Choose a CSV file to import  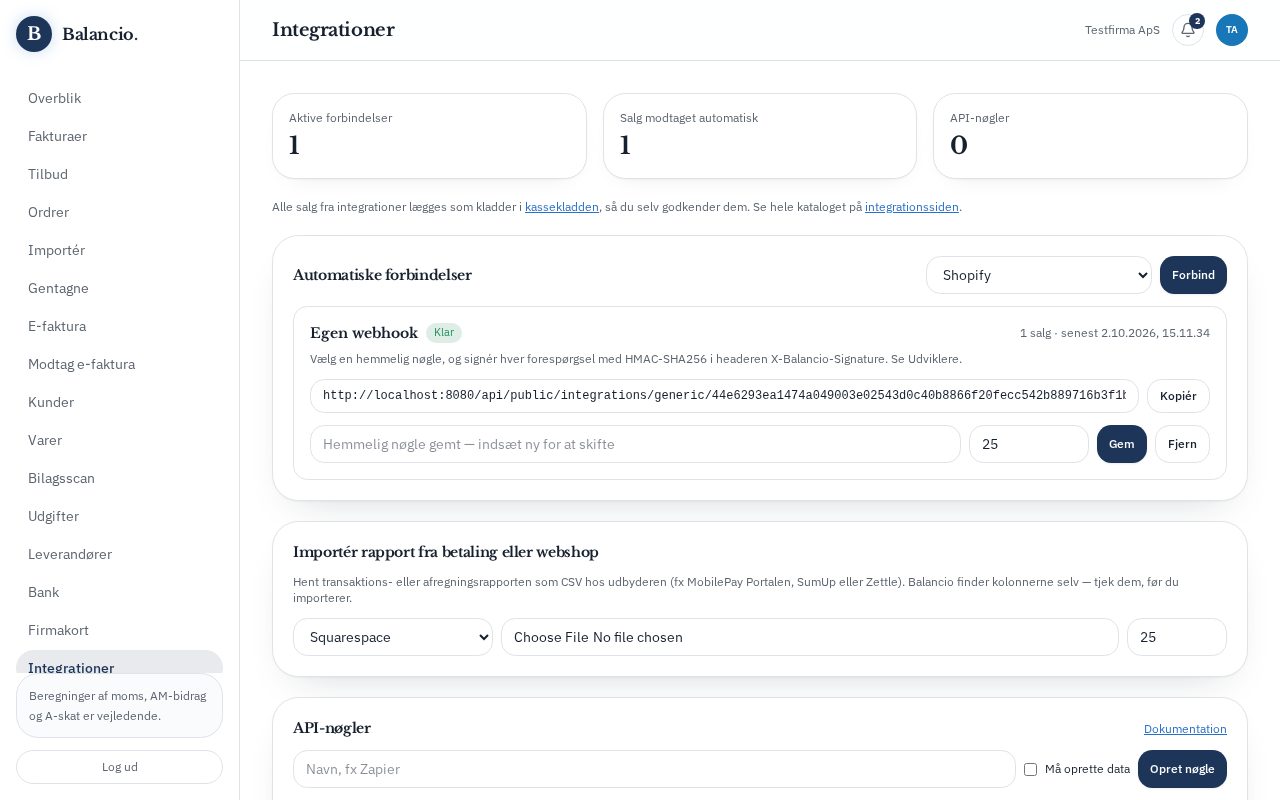(810, 637)
